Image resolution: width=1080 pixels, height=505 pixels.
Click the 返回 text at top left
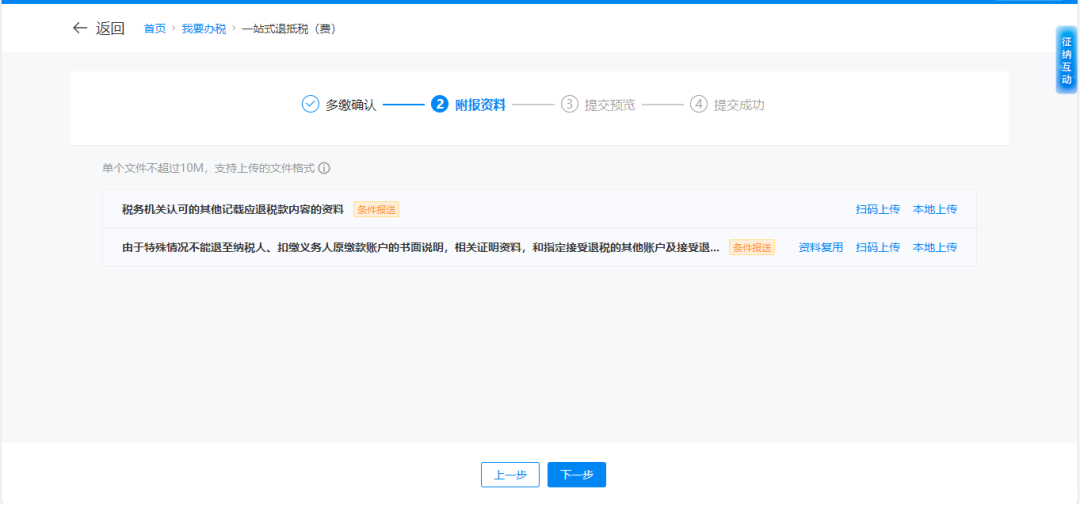(110, 28)
